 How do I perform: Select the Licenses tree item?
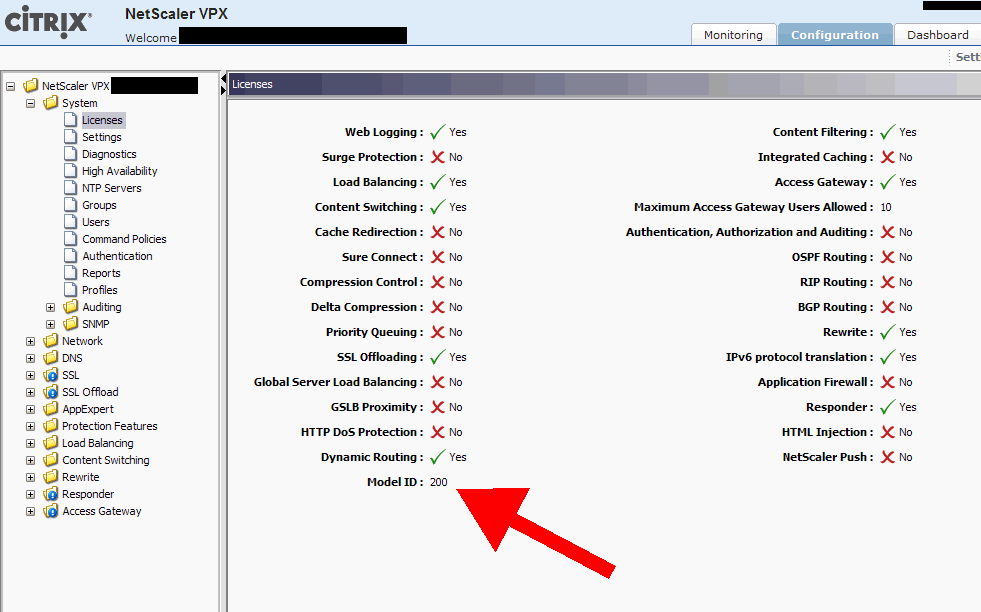point(102,120)
